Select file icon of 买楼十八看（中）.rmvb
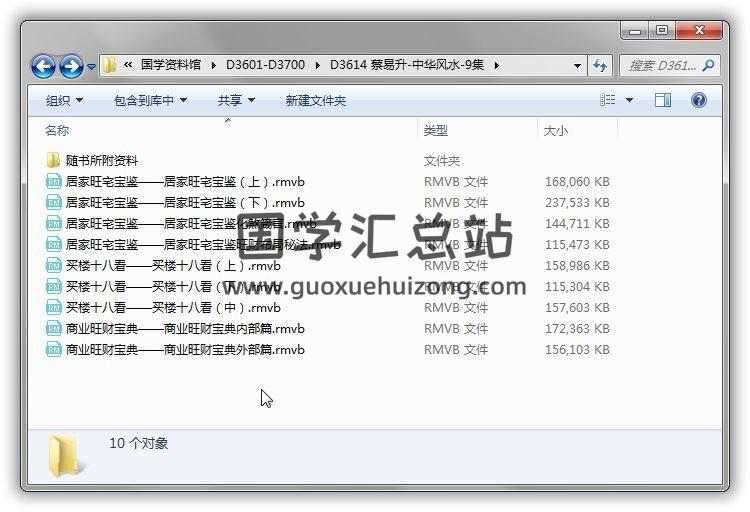The height and width of the screenshot is (512, 750). tap(54, 308)
